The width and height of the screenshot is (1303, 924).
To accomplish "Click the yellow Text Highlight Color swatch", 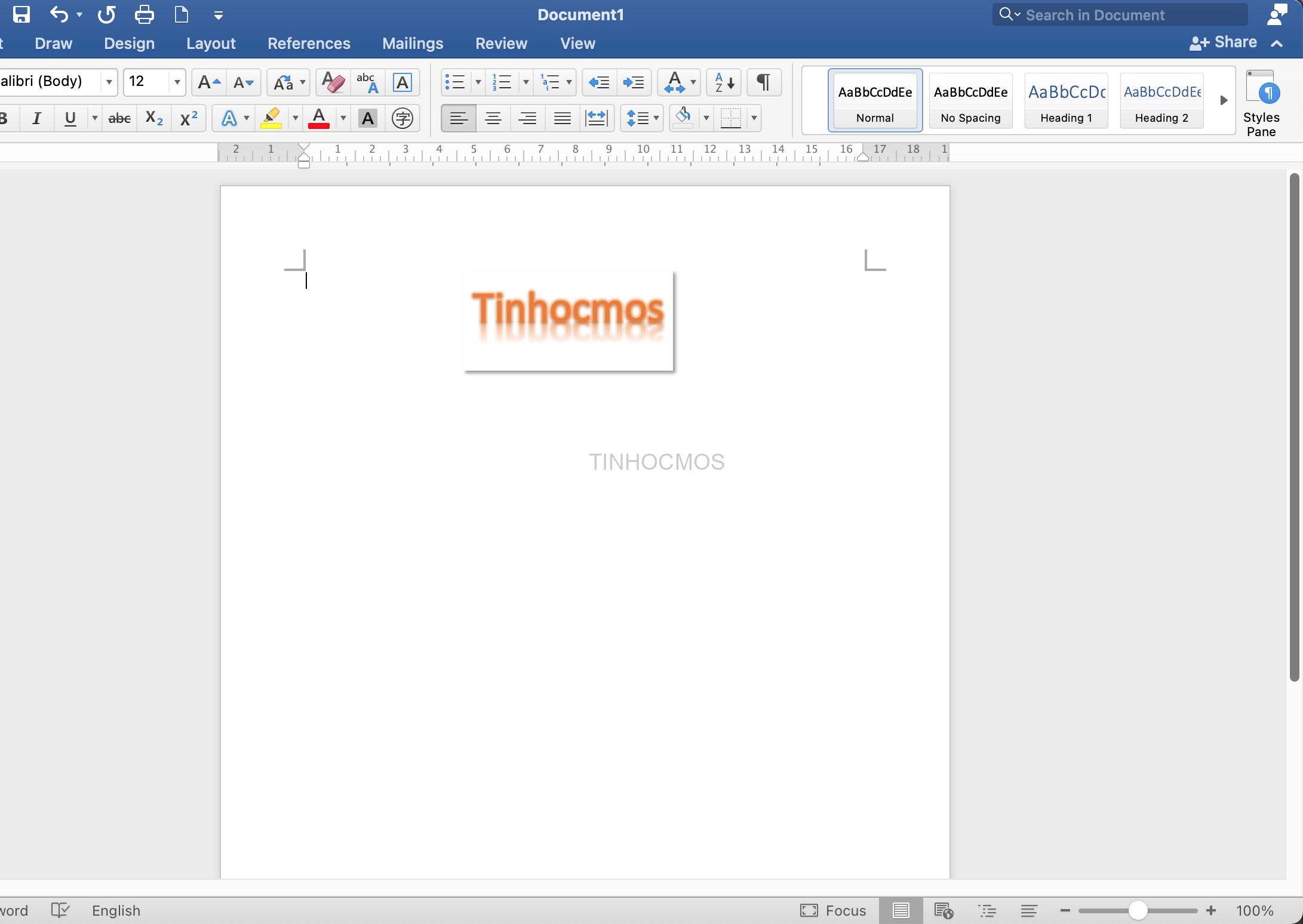I will 271,118.
